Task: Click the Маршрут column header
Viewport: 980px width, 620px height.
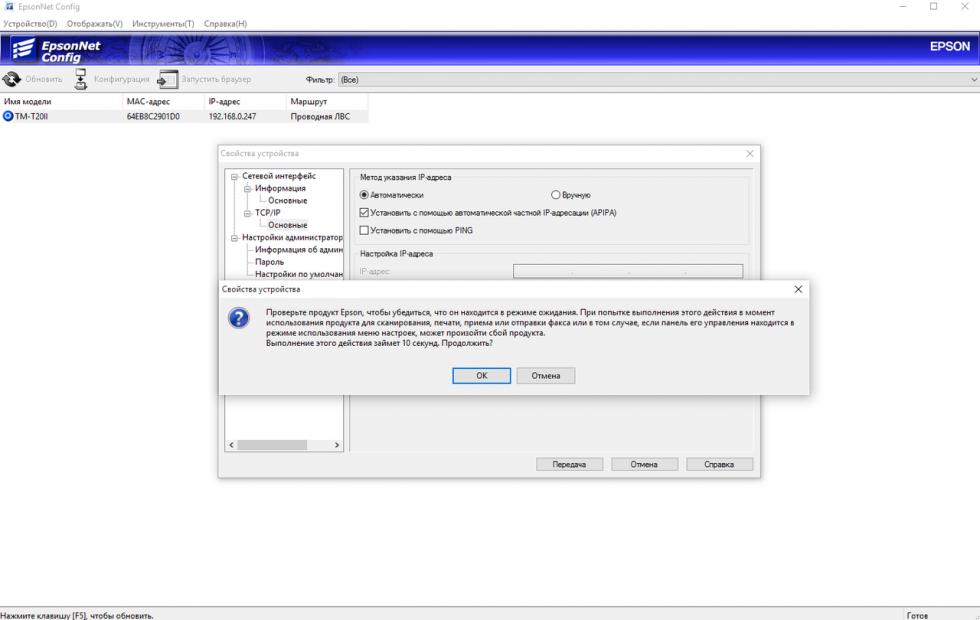Action: [327, 101]
